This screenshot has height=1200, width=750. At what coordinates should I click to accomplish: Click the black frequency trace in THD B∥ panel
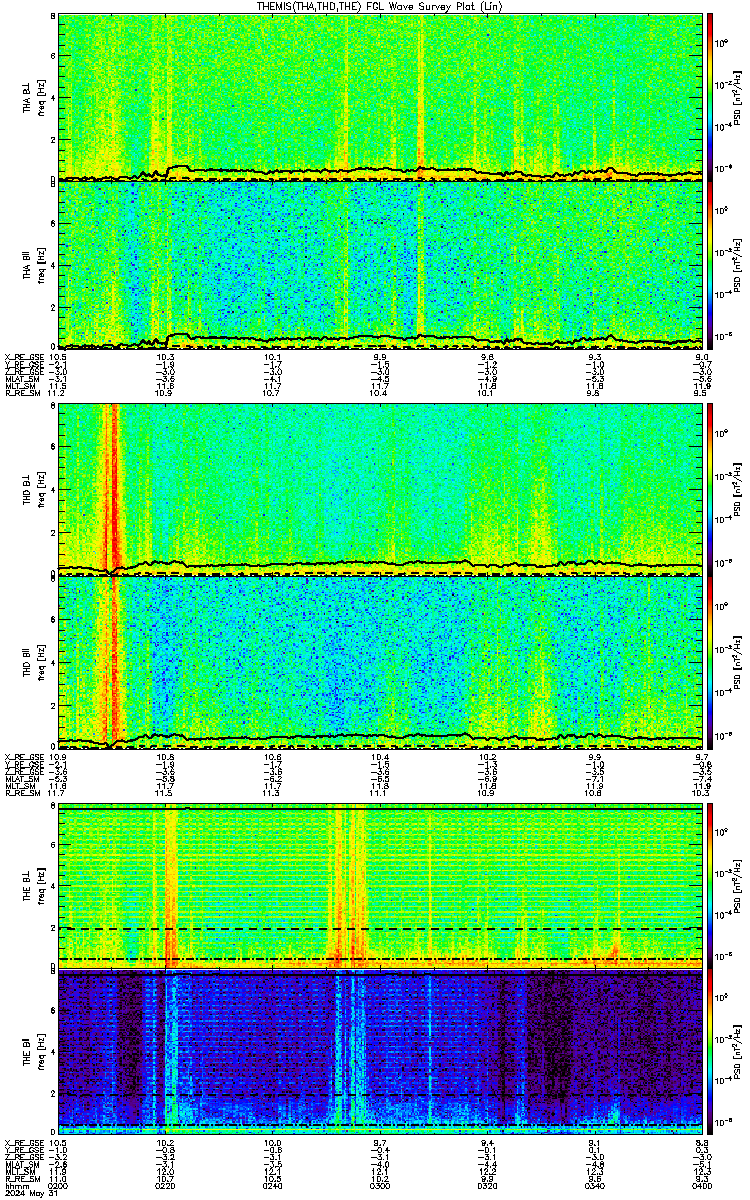pos(381,739)
